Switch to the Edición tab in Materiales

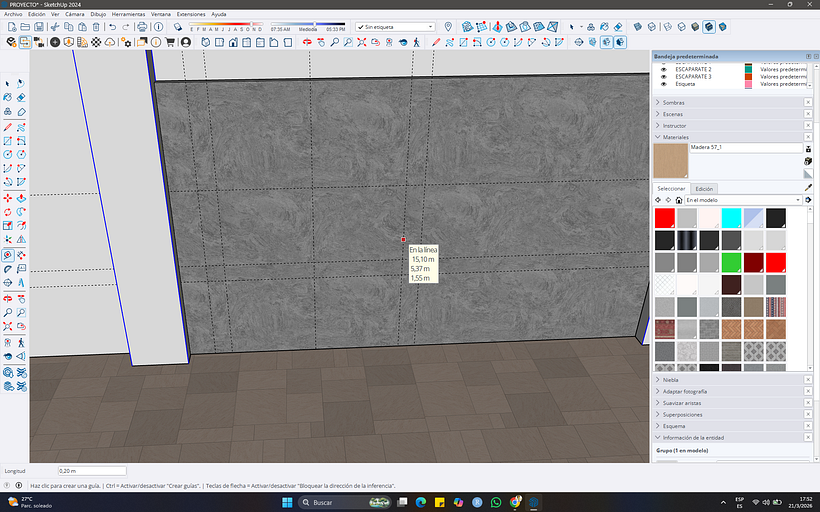click(704, 189)
